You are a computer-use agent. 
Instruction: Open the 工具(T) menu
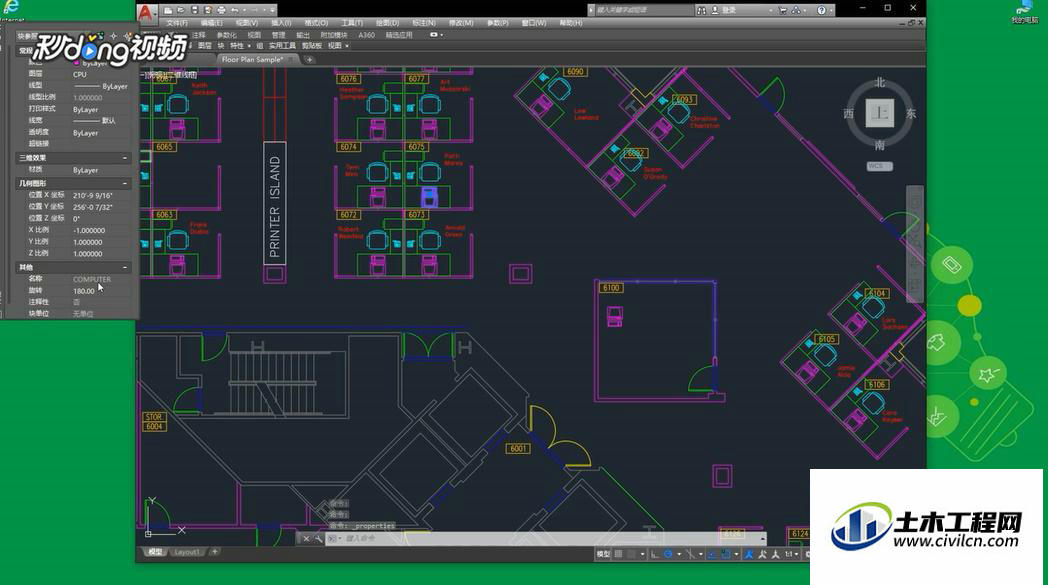tap(352, 23)
